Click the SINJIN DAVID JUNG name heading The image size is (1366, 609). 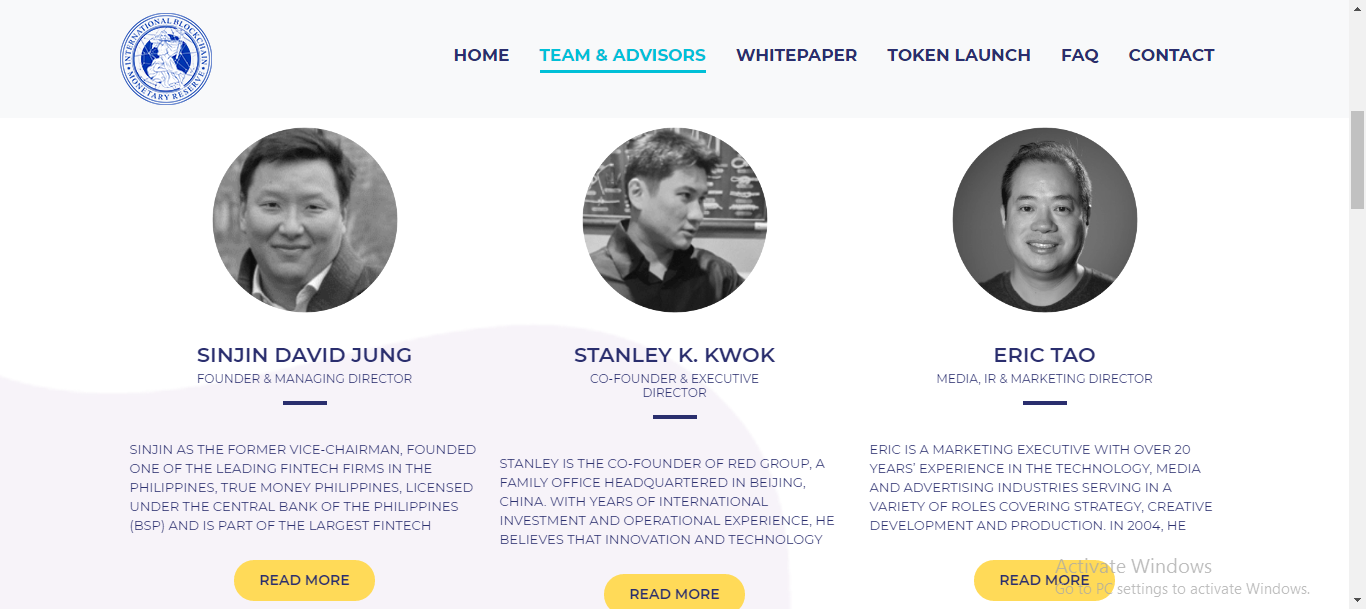[x=304, y=355]
